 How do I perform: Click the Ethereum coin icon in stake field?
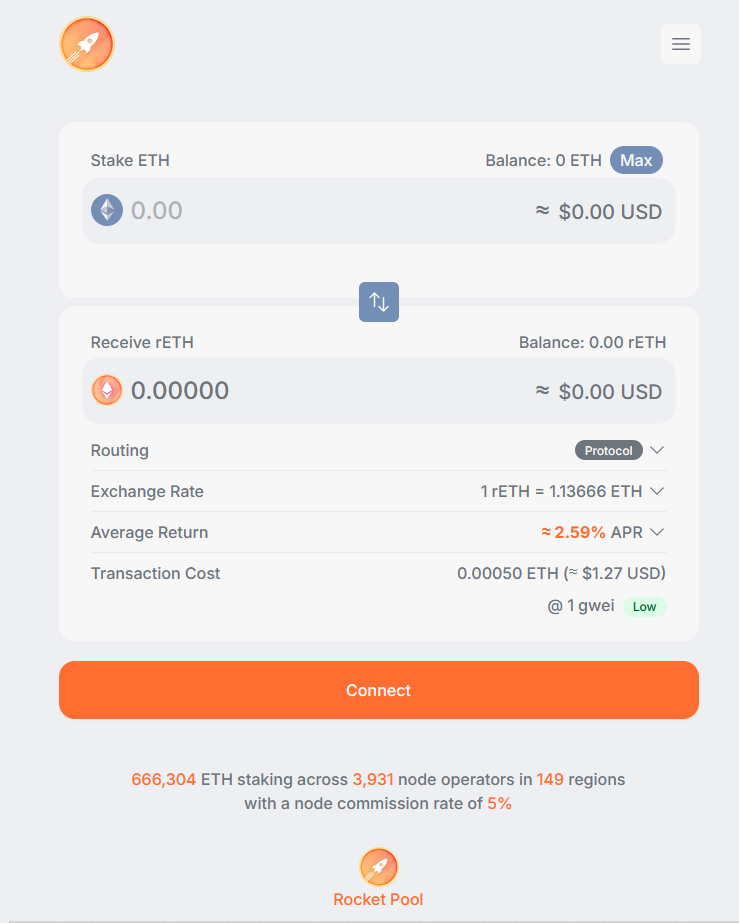(x=107, y=210)
